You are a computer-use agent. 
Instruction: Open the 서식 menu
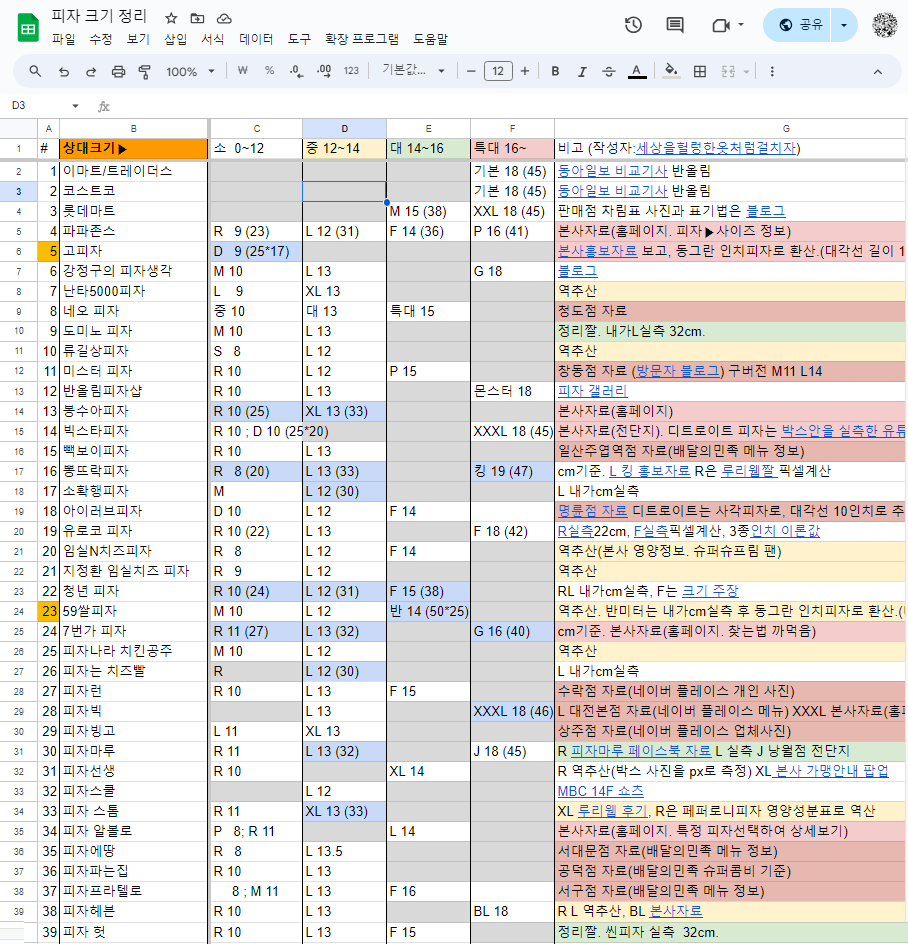[213, 39]
